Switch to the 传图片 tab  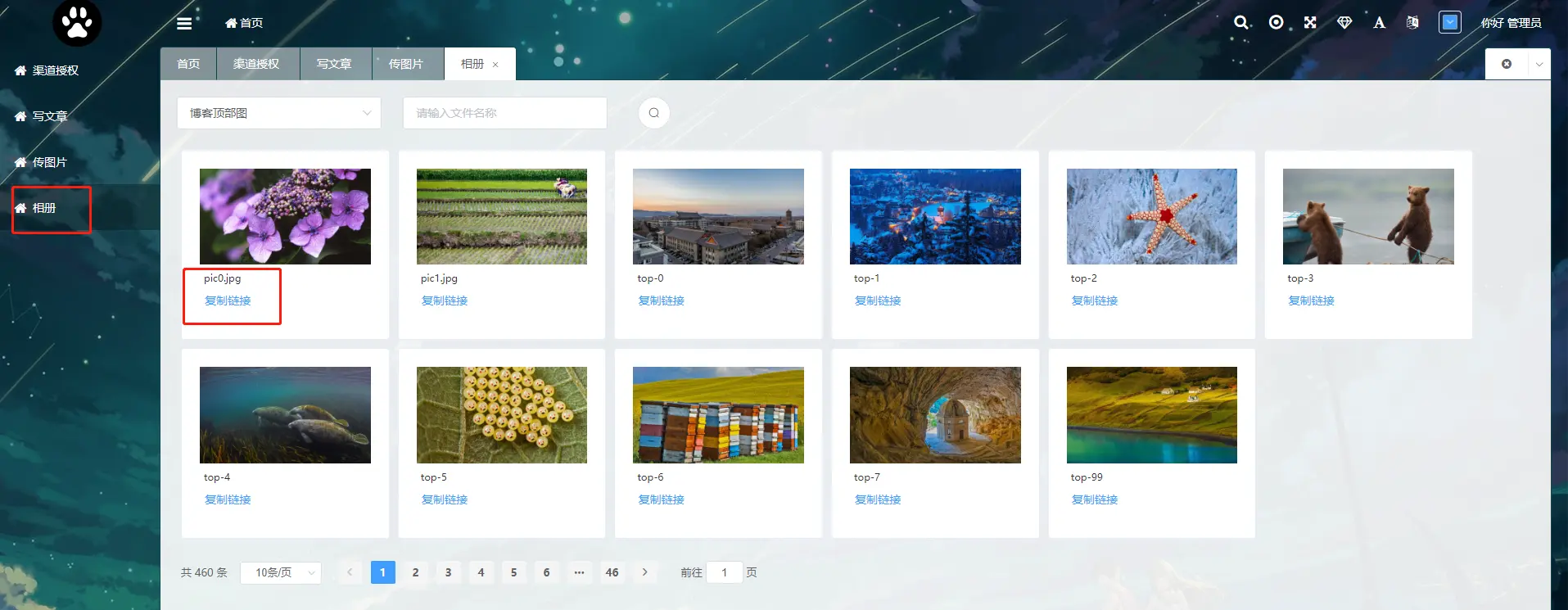point(406,64)
